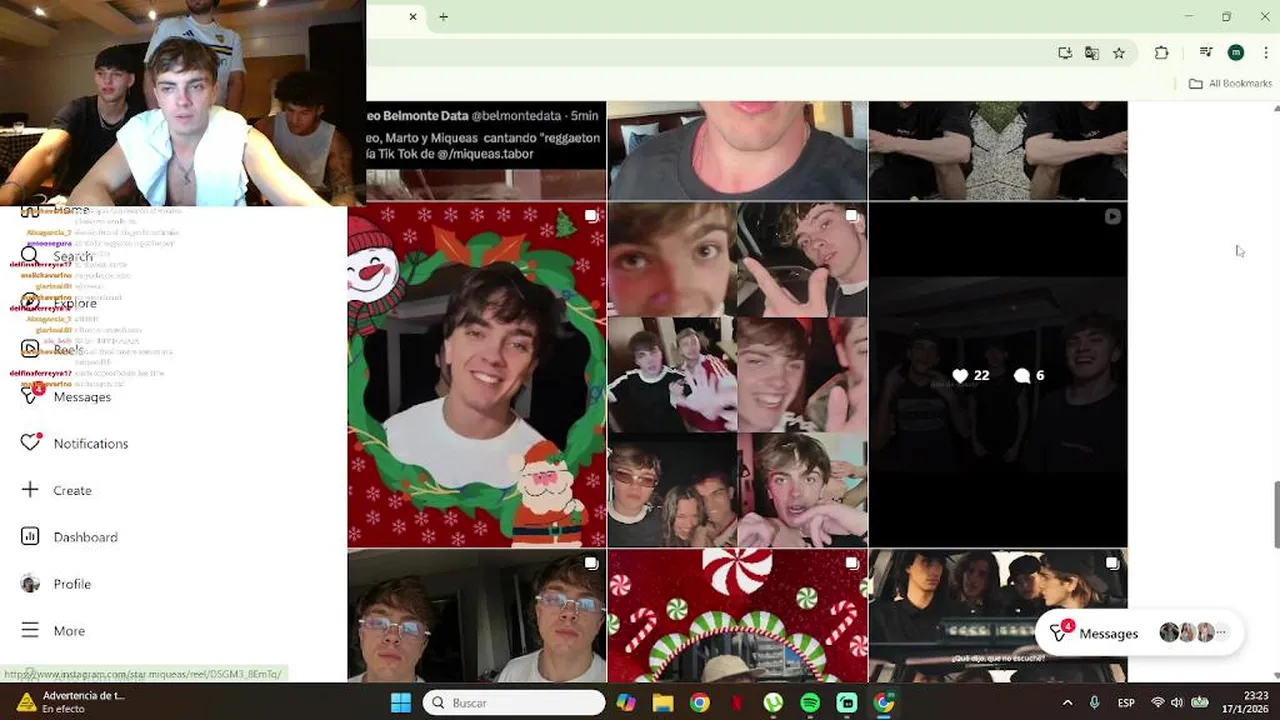
Task: Click the Chrome profile avatar m
Action: tap(1236, 53)
